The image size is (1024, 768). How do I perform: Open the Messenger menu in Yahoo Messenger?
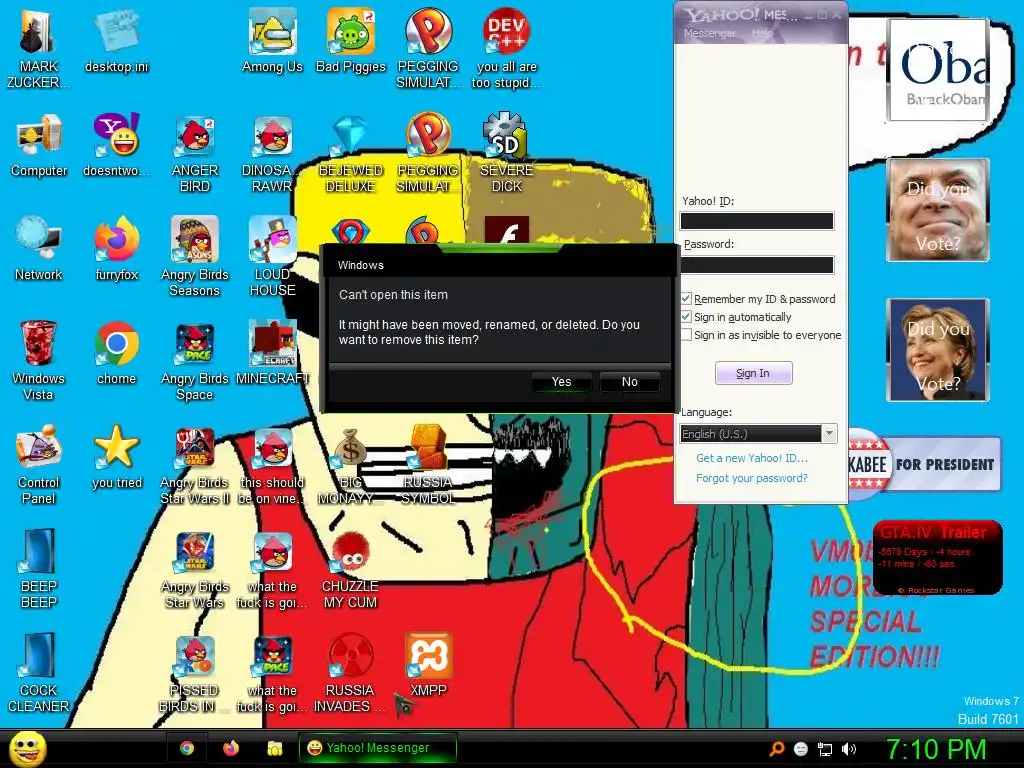tap(709, 33)
